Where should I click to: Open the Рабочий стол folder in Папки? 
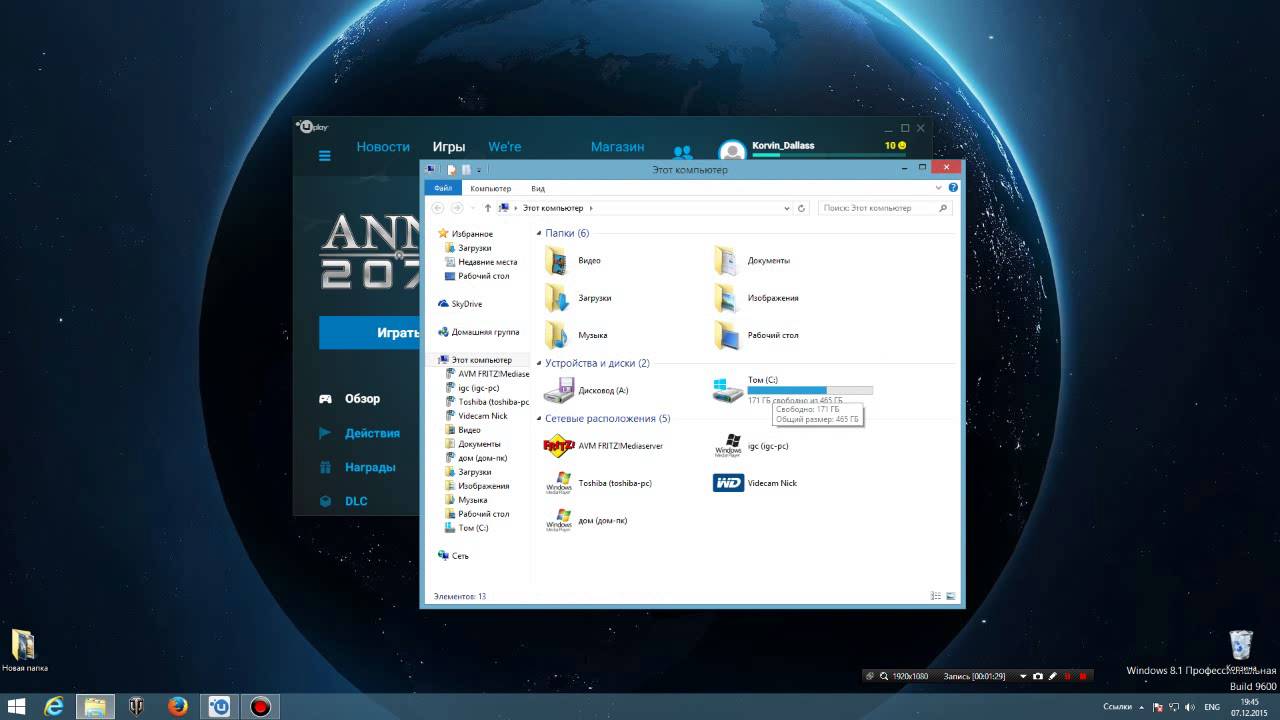click(756, 335)
